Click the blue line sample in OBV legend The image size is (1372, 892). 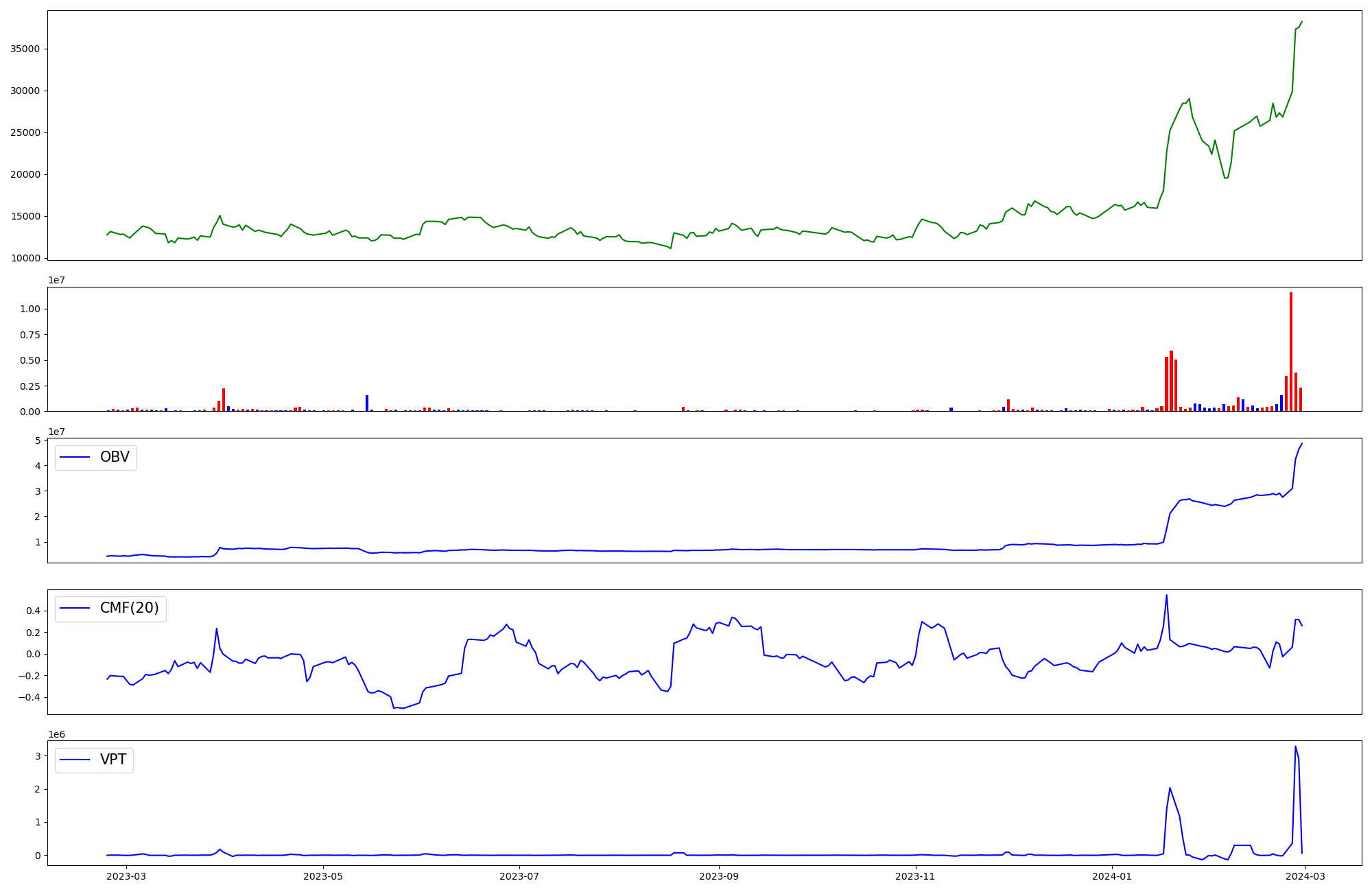[75, 458]
